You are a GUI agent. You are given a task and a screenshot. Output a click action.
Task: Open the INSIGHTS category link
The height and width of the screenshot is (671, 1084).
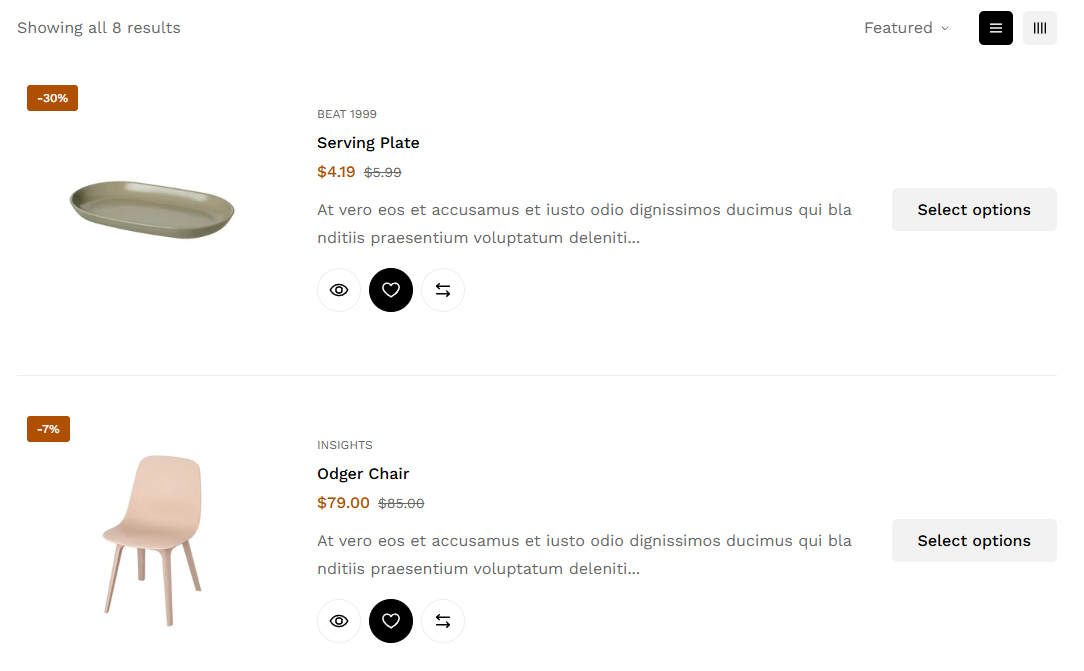pyautogui.click(x=345, y=445)
